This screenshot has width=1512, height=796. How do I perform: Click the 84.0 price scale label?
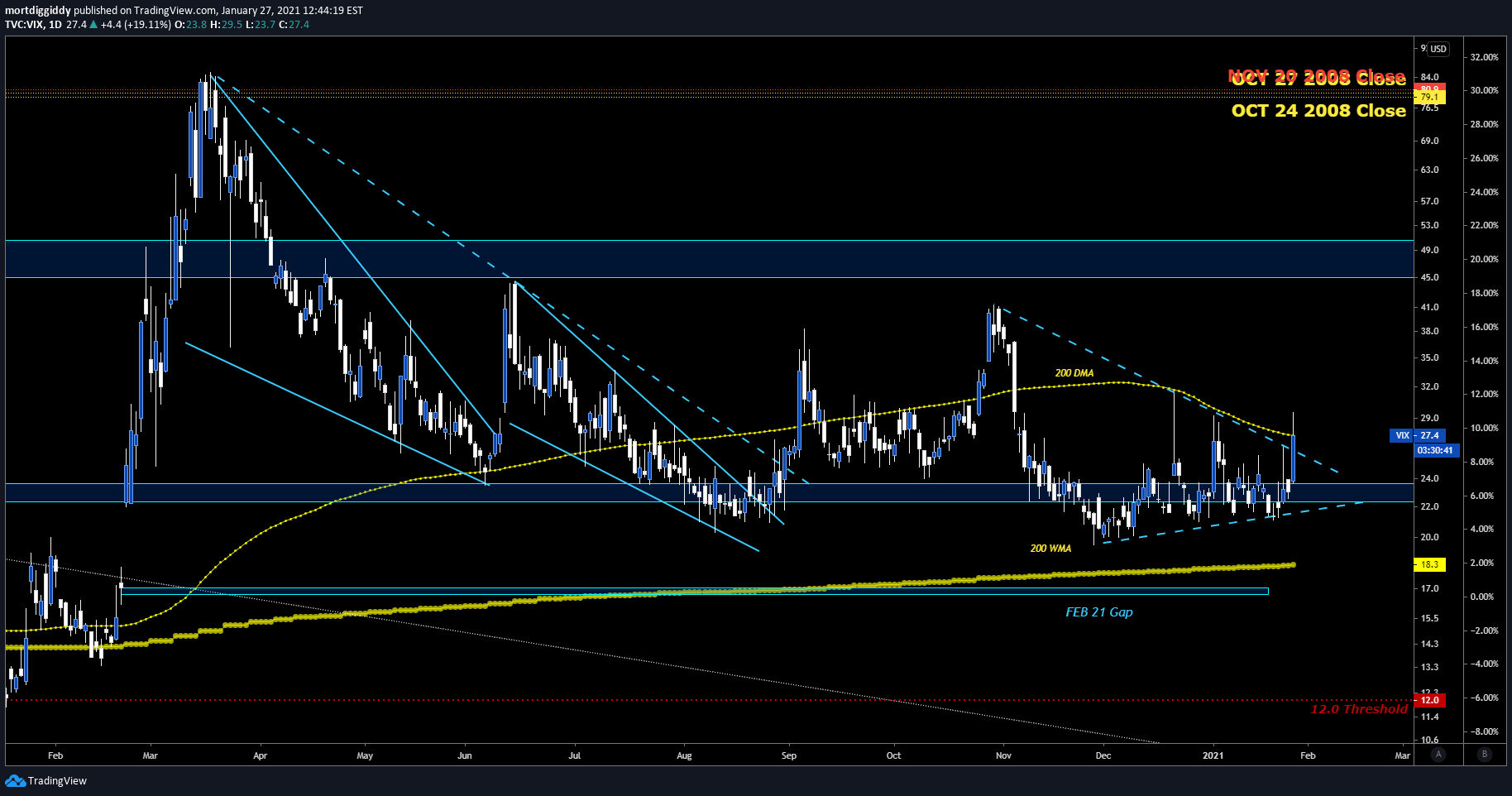click(x=1429, y=77)
